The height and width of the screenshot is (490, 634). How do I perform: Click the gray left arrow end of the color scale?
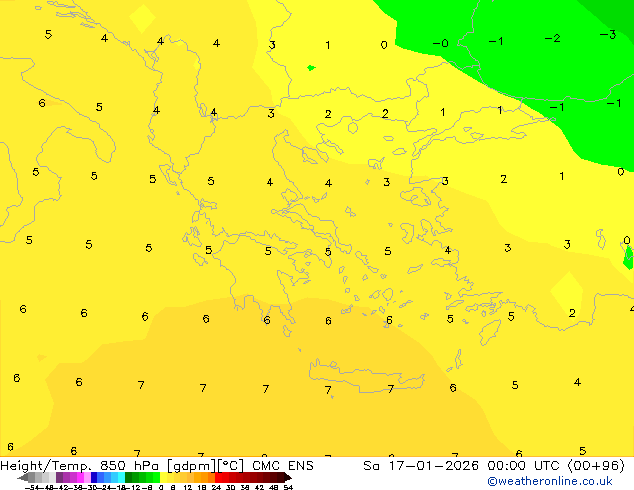[22, 477]
